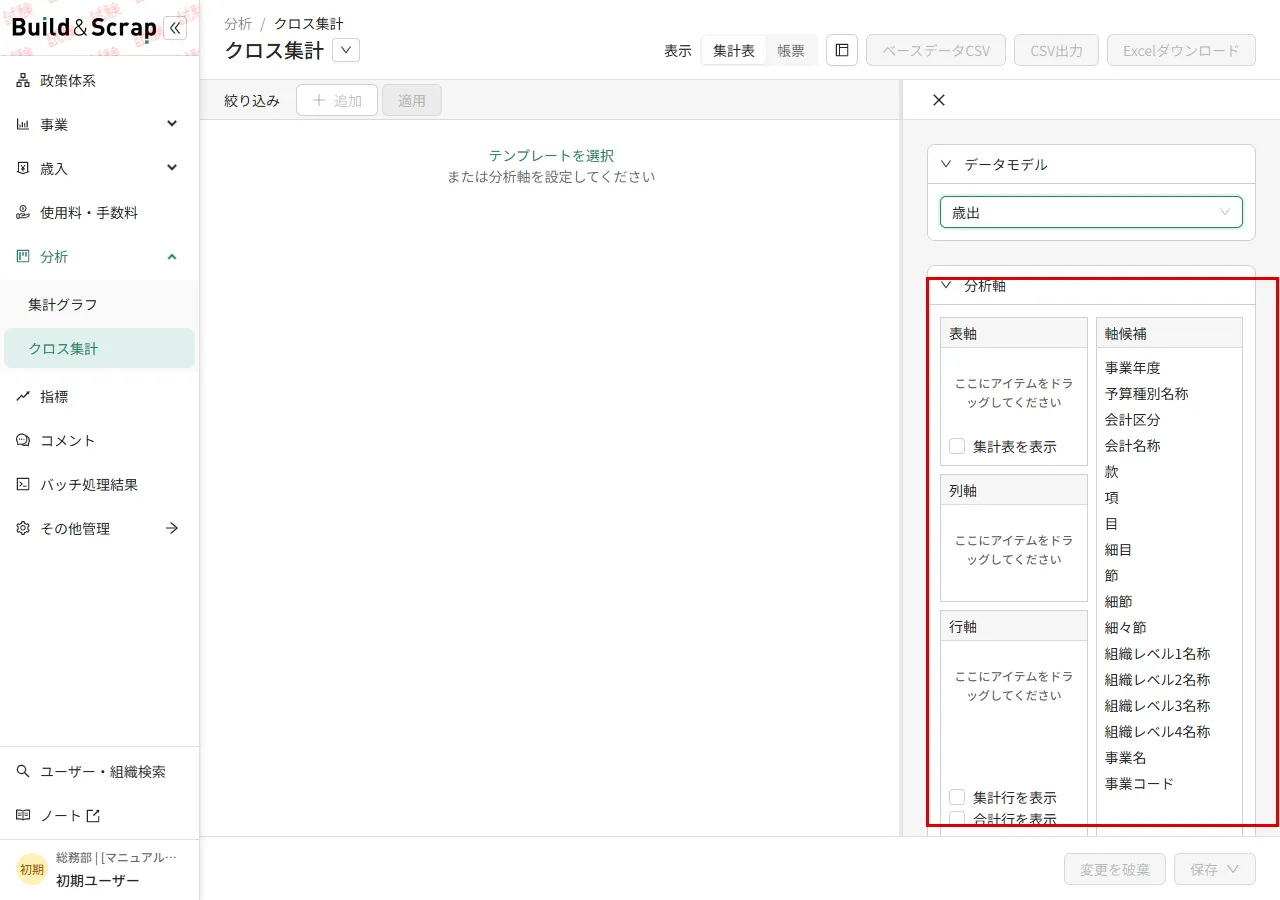Click the 分析 board icon
Image resolution: width=1280 pixels, height=900 pixels.
[x=23, y=257]
